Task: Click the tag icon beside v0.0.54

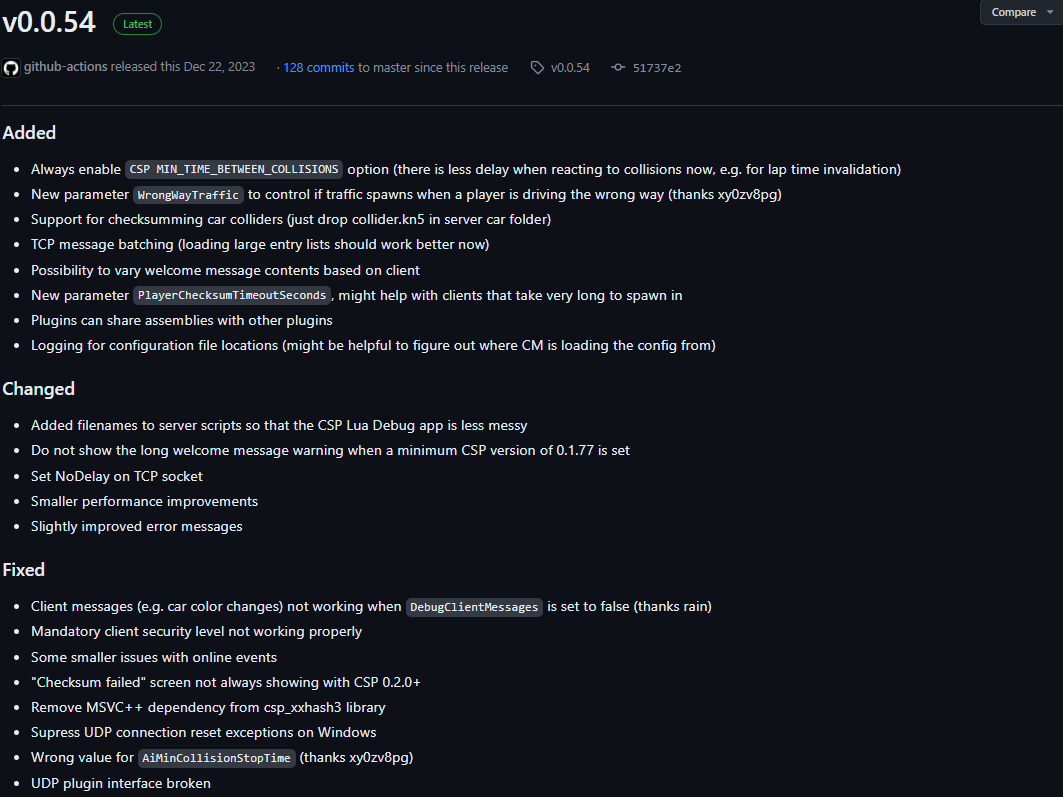Action: click(x=537, y=68)
